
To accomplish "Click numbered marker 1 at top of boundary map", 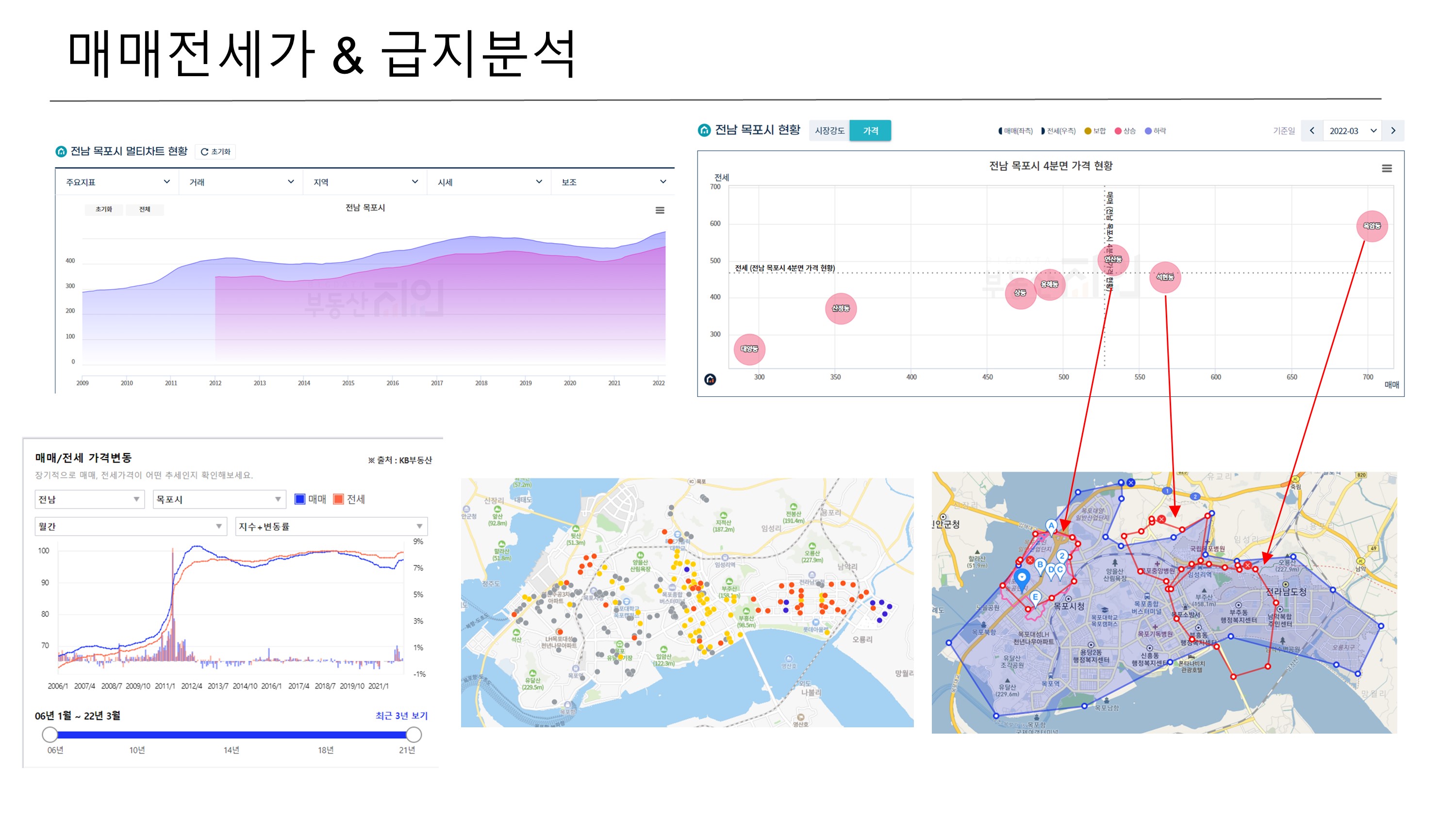I will [1167, 491].
